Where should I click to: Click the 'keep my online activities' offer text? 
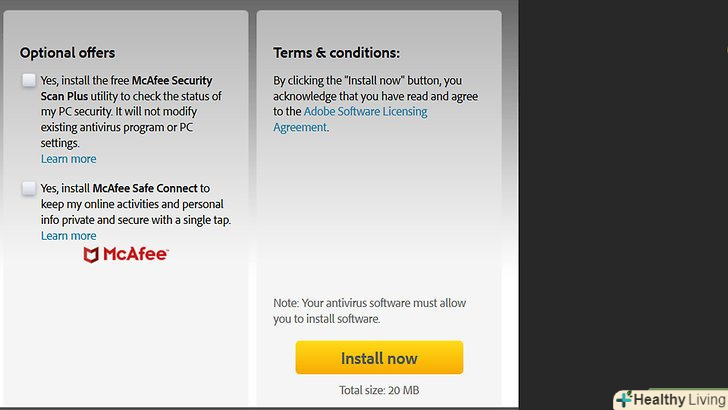click(x=130, y=204)
